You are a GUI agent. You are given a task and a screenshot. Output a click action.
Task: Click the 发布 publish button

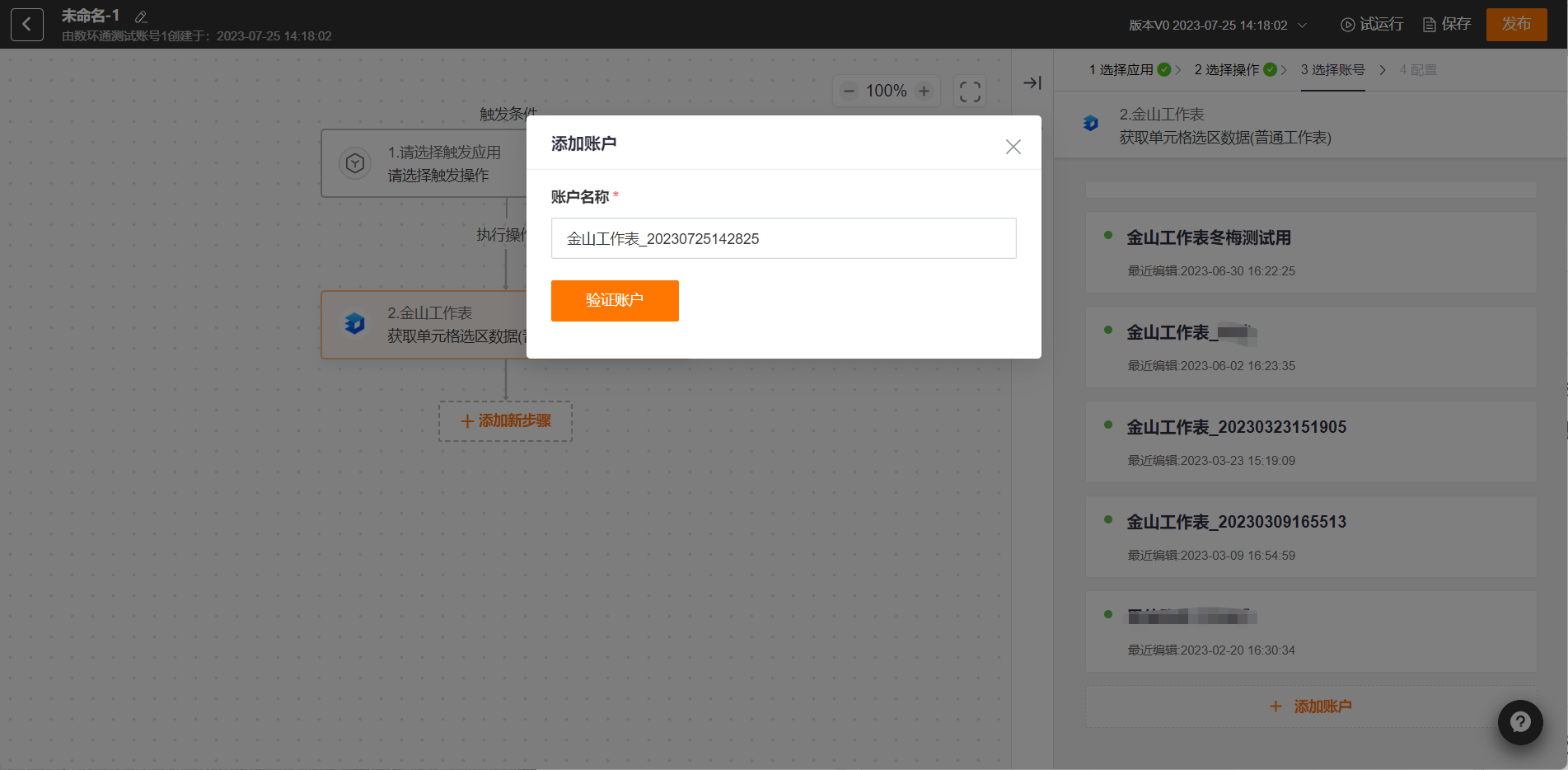[1516, 24]
